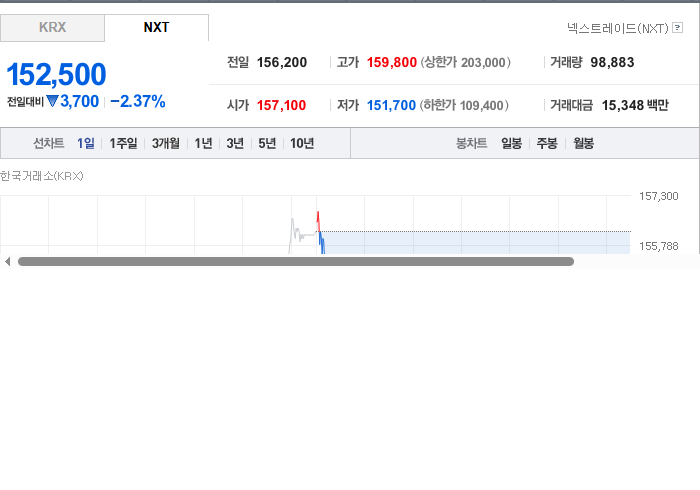Select the 1주일 line chart period

click(123, 143)
